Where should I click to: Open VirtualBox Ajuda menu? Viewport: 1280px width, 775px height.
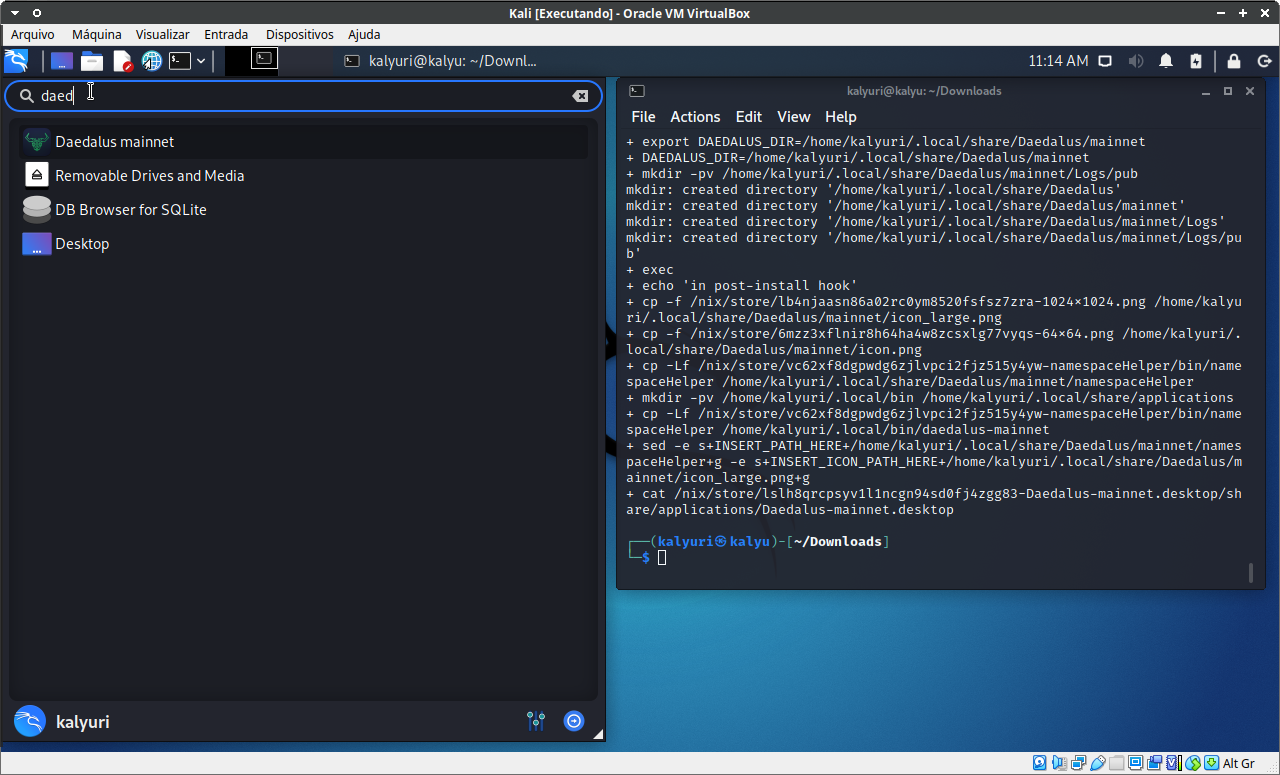(364, 34)
